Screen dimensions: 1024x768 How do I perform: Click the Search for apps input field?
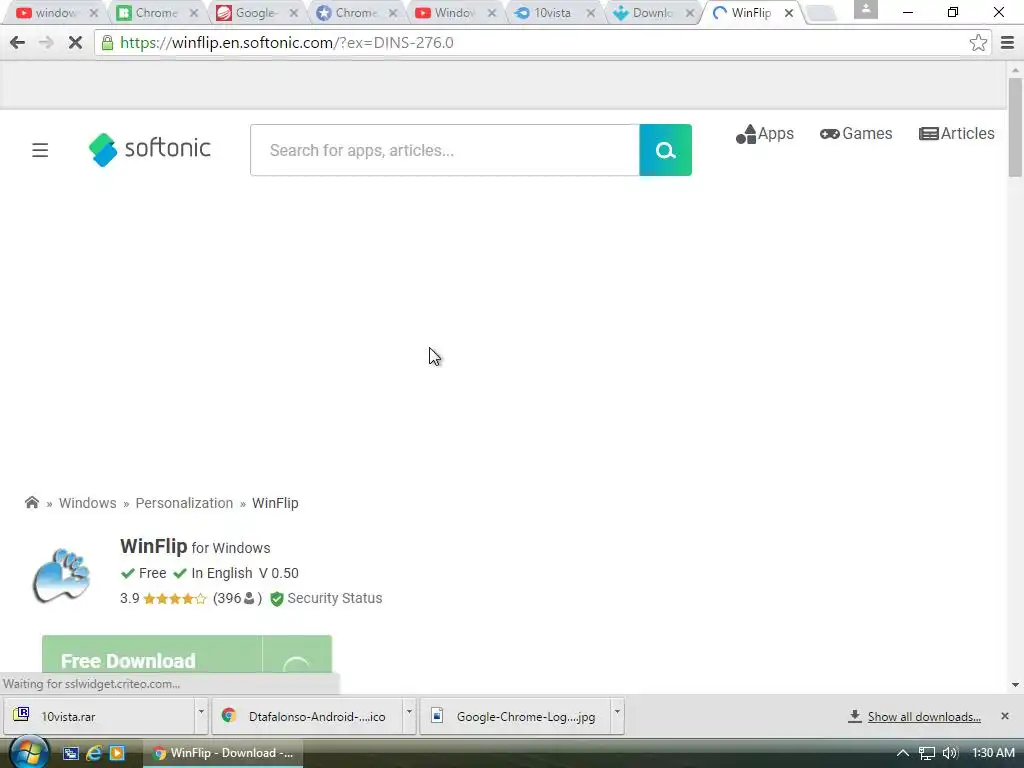tap(445, 150)
